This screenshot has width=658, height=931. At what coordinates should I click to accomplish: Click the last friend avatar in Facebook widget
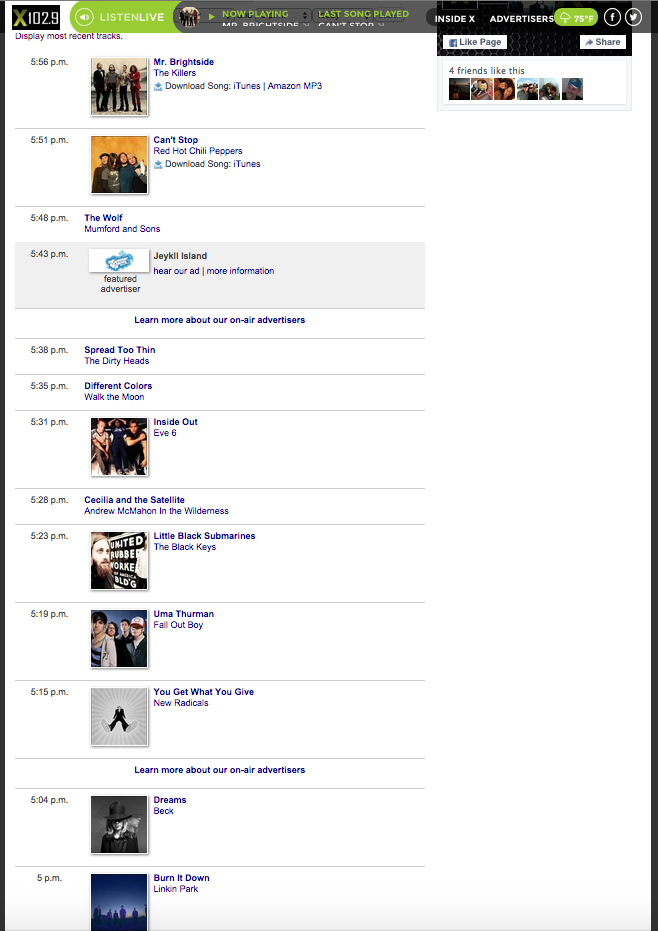coord(572,89)
